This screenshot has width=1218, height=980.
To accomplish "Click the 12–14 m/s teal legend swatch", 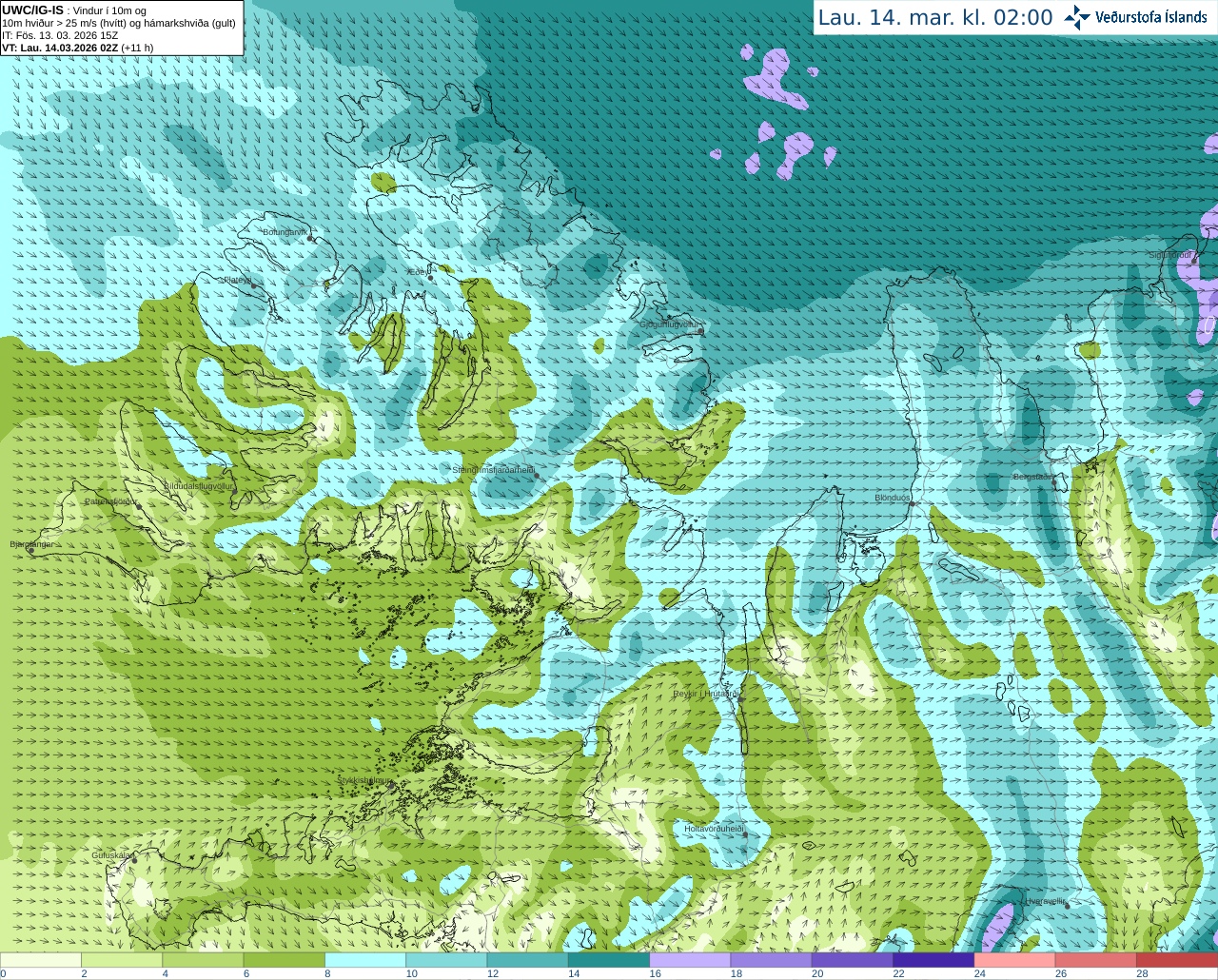I will pyautogui.click(x=527, y=960).
